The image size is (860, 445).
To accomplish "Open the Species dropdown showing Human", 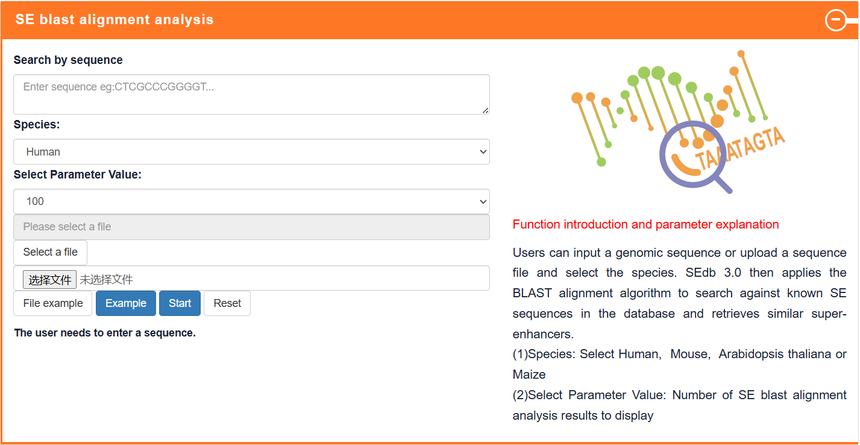I will pyautogui.click(x=251, y=152).
